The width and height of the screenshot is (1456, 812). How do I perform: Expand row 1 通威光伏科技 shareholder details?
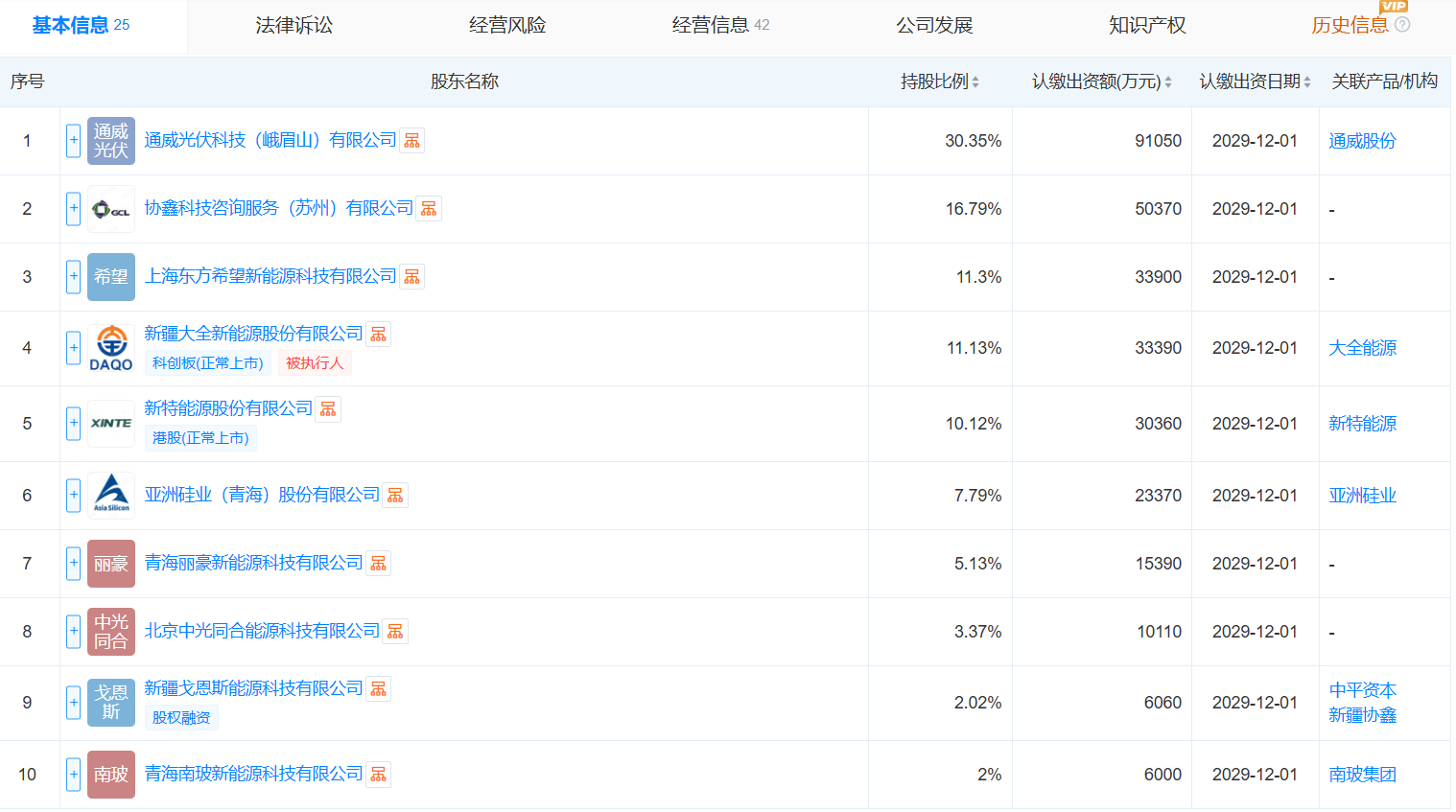pos(73,141)
